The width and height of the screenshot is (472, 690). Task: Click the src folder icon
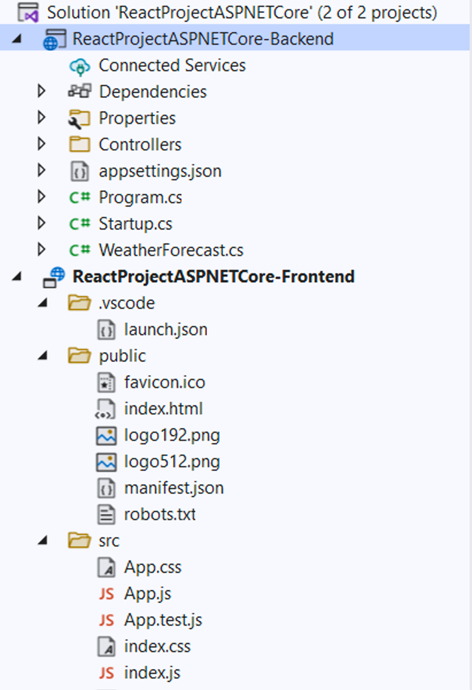[x=80, y=540]
